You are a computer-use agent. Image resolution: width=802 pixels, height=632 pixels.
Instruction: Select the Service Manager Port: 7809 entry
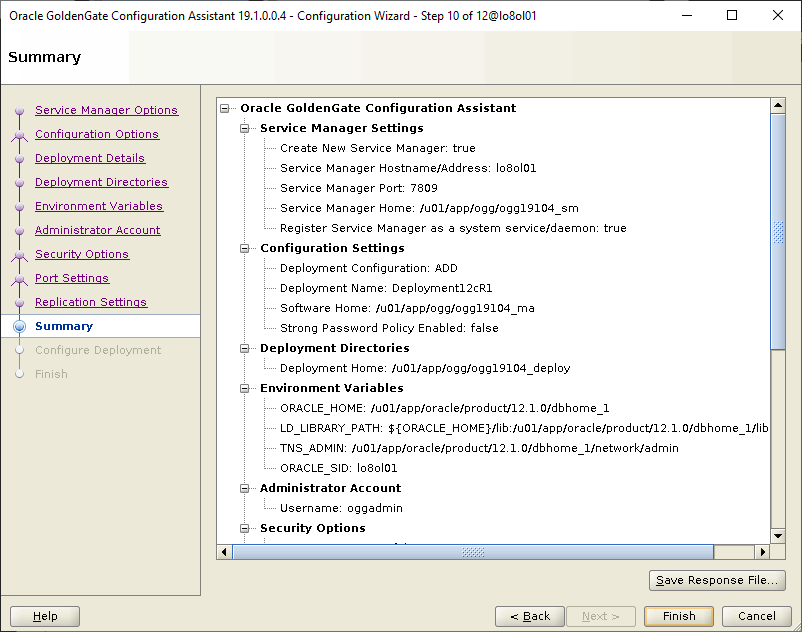click(358, 188)
